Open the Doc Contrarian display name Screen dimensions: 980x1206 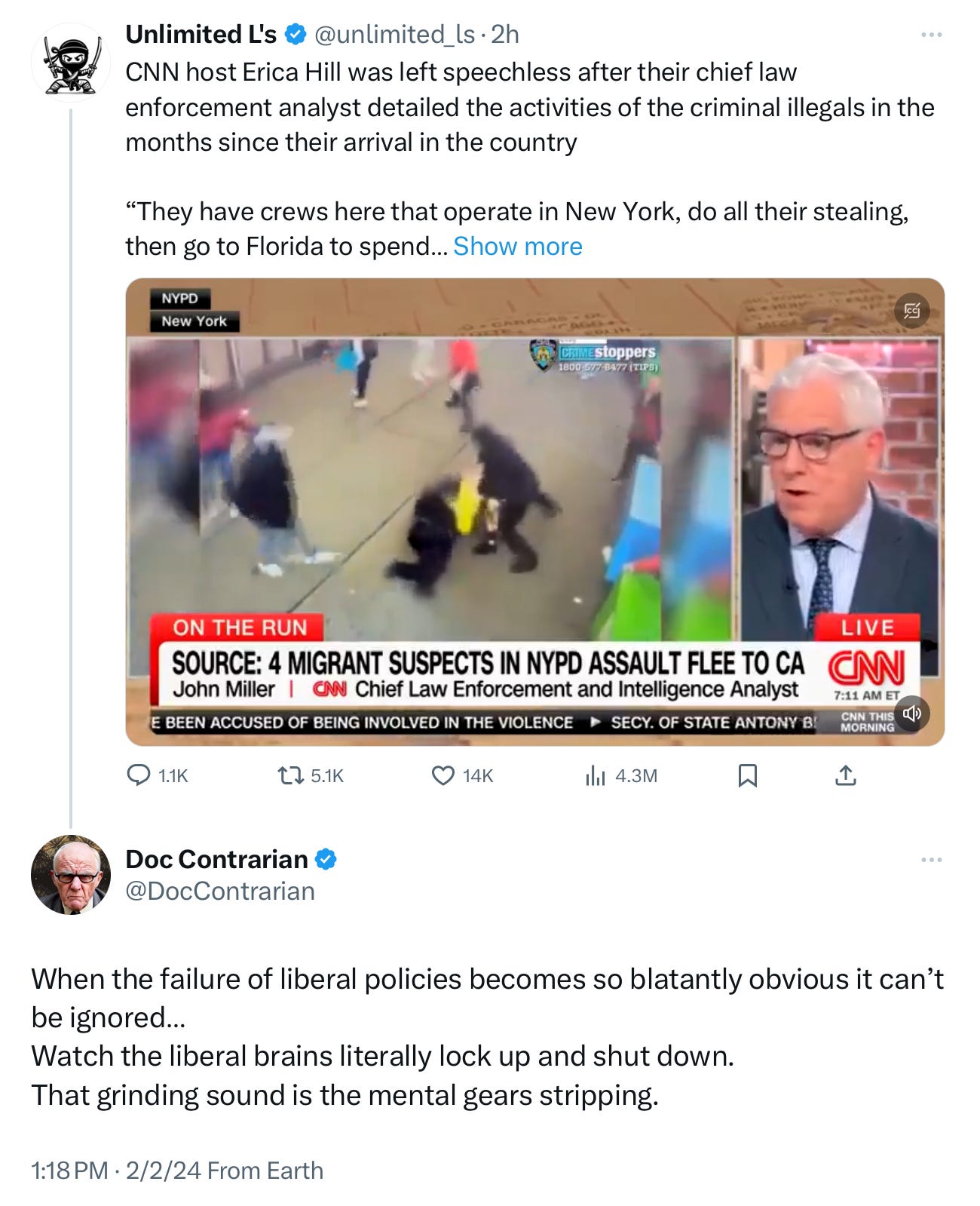216,859
